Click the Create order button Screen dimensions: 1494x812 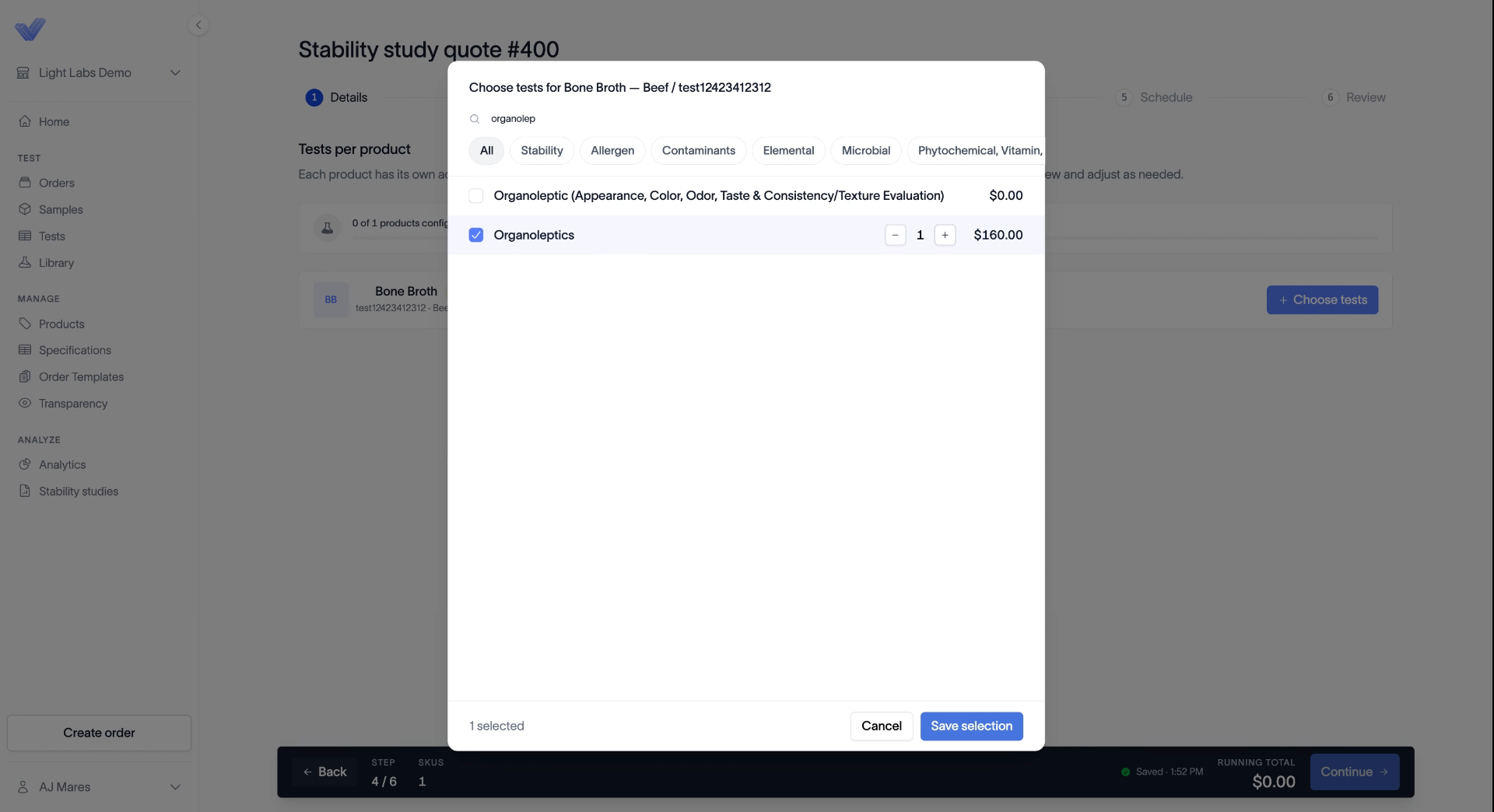99,733
